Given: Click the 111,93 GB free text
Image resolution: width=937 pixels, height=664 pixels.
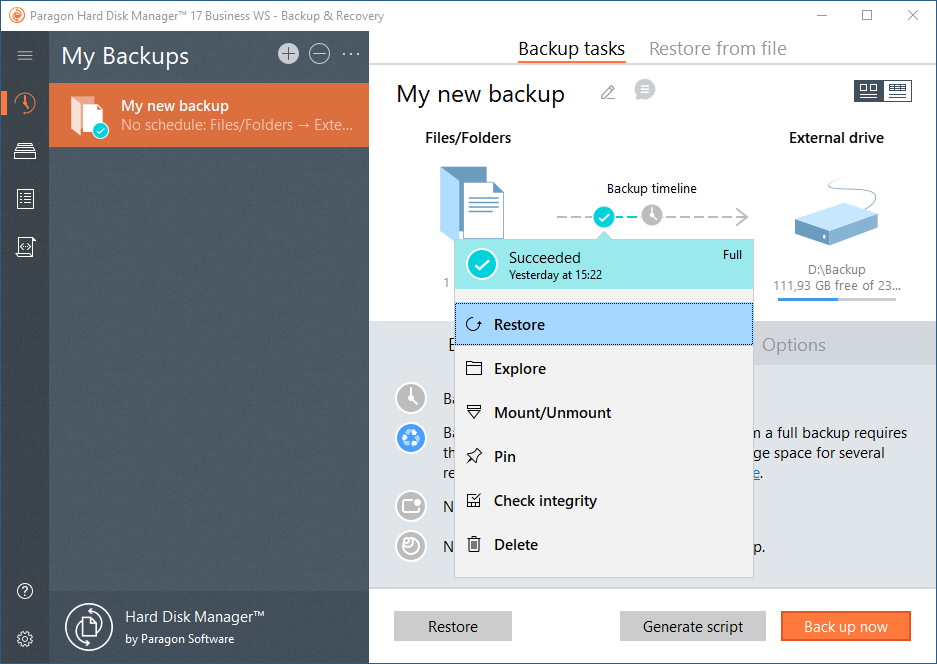Looking at the screenshot, I should pos(837,286).
